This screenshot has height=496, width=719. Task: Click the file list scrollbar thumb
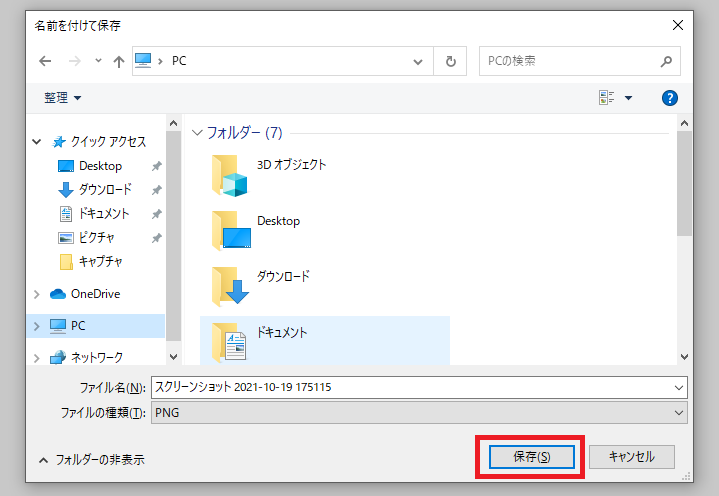tap(685, 183)
